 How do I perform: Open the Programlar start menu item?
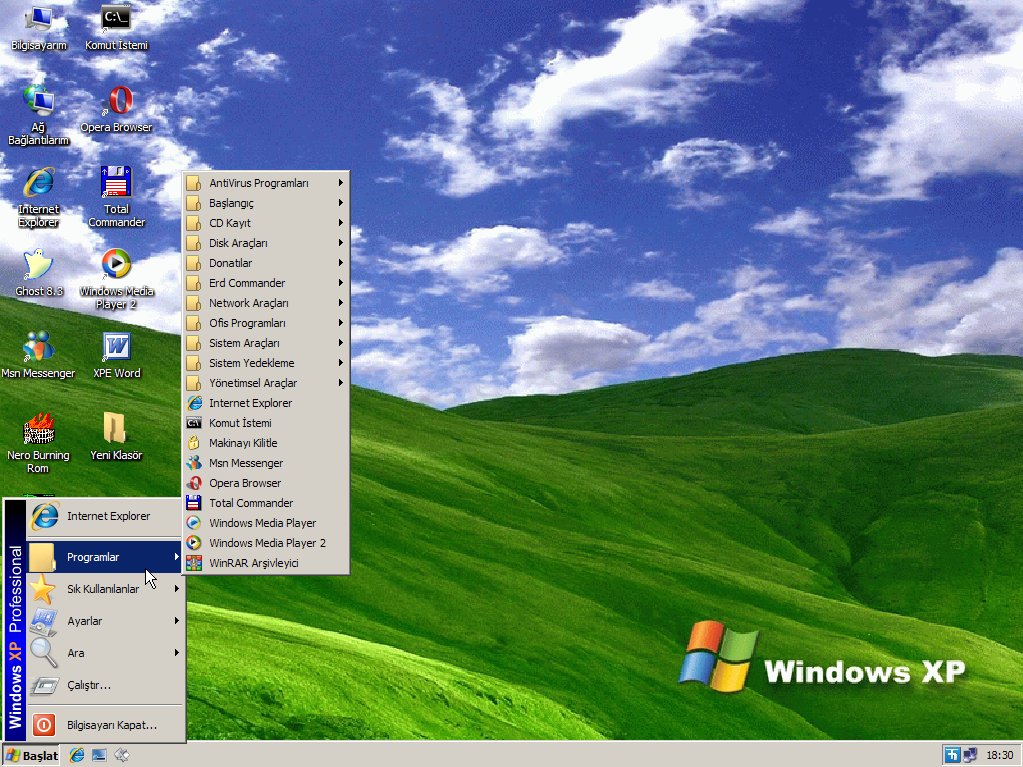[x=105, y=557]
